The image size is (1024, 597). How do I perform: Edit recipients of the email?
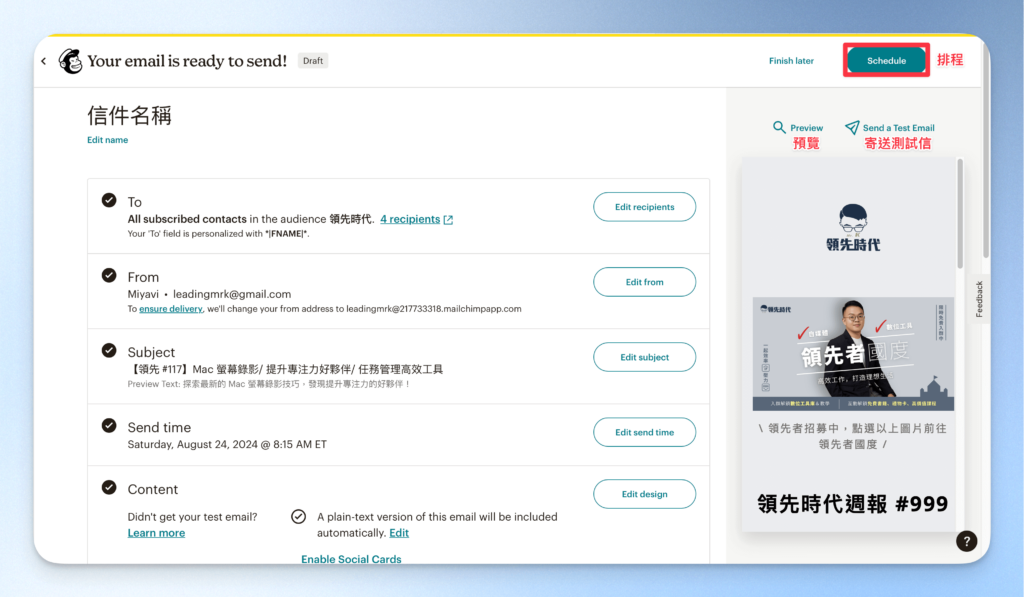pos(645,207)
